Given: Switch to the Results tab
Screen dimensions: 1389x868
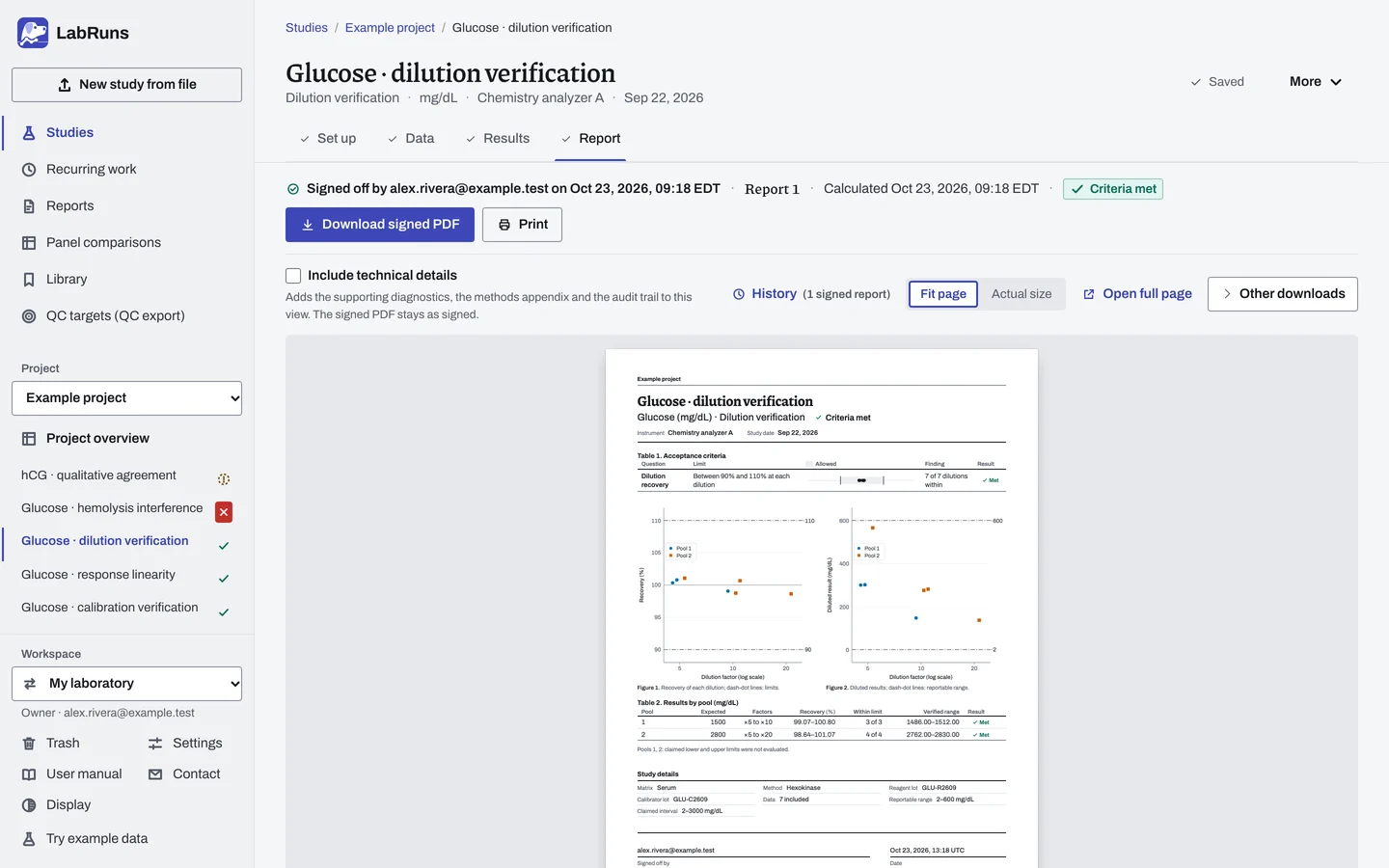Looking at the screenshot, I should click(498, 139).
